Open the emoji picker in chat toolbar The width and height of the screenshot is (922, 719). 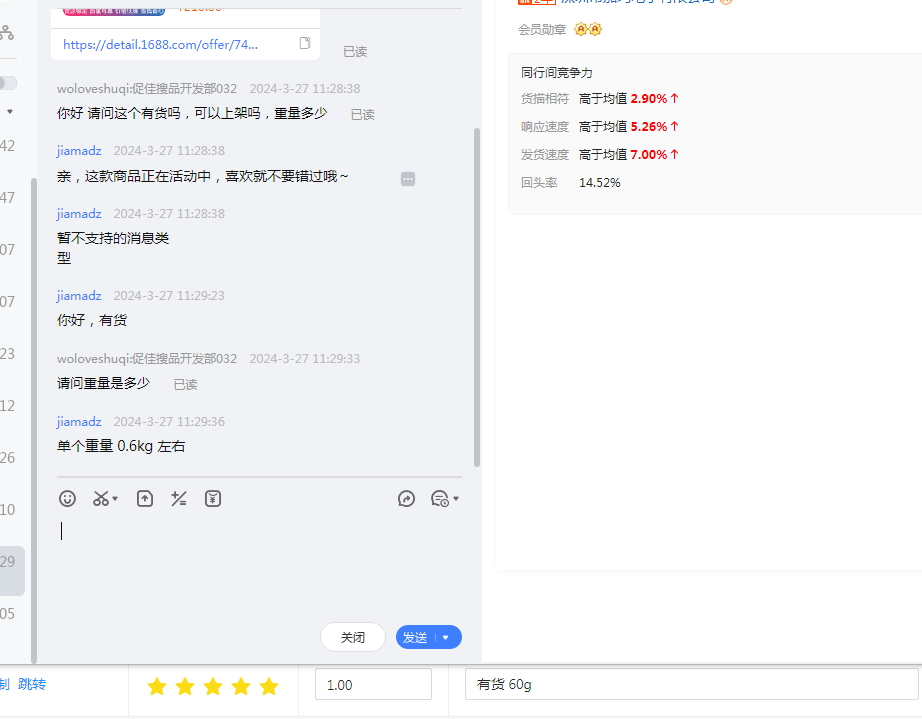point(67,498)
